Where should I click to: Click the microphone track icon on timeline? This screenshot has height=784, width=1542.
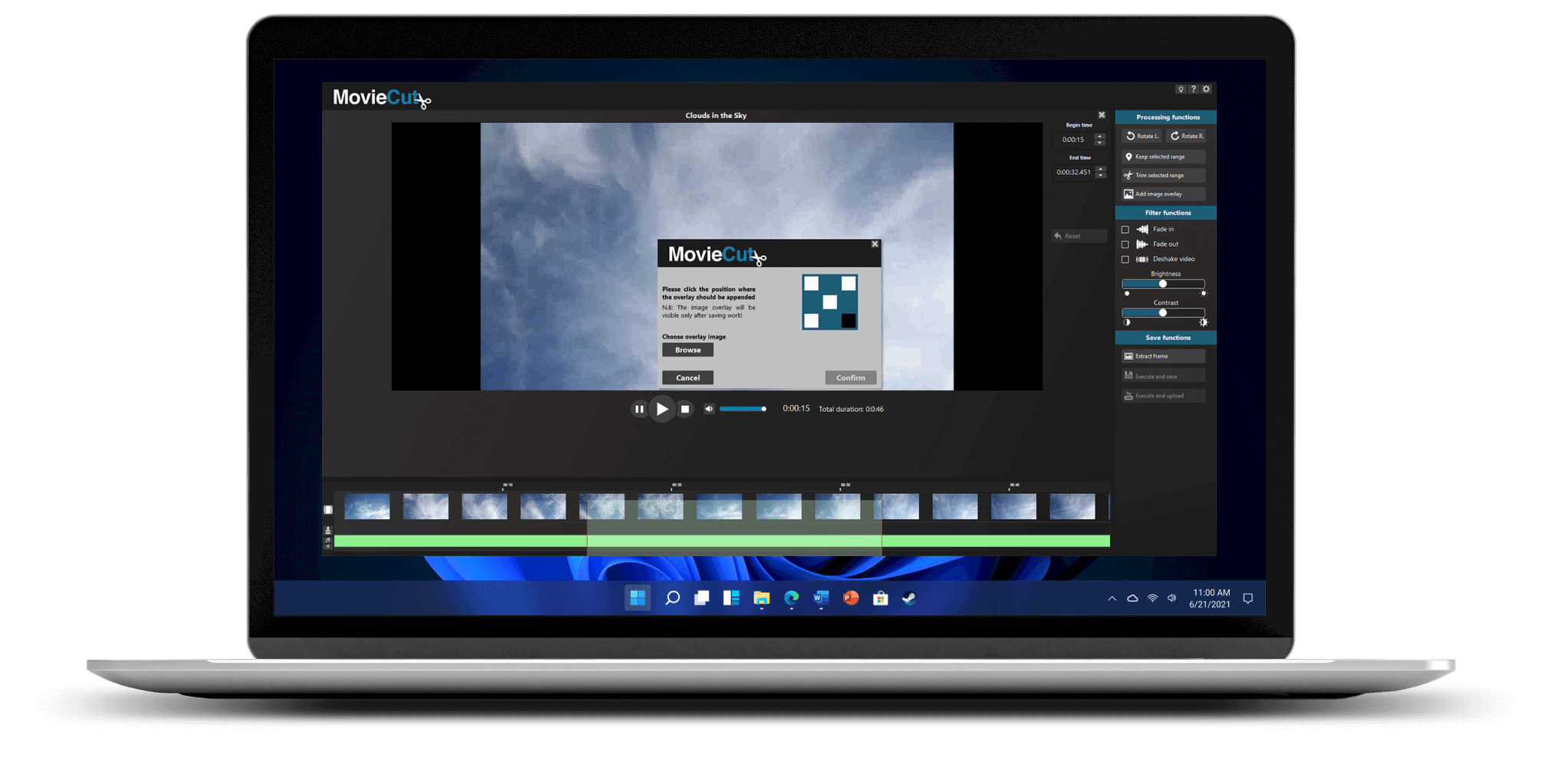(x=328, y=530)
